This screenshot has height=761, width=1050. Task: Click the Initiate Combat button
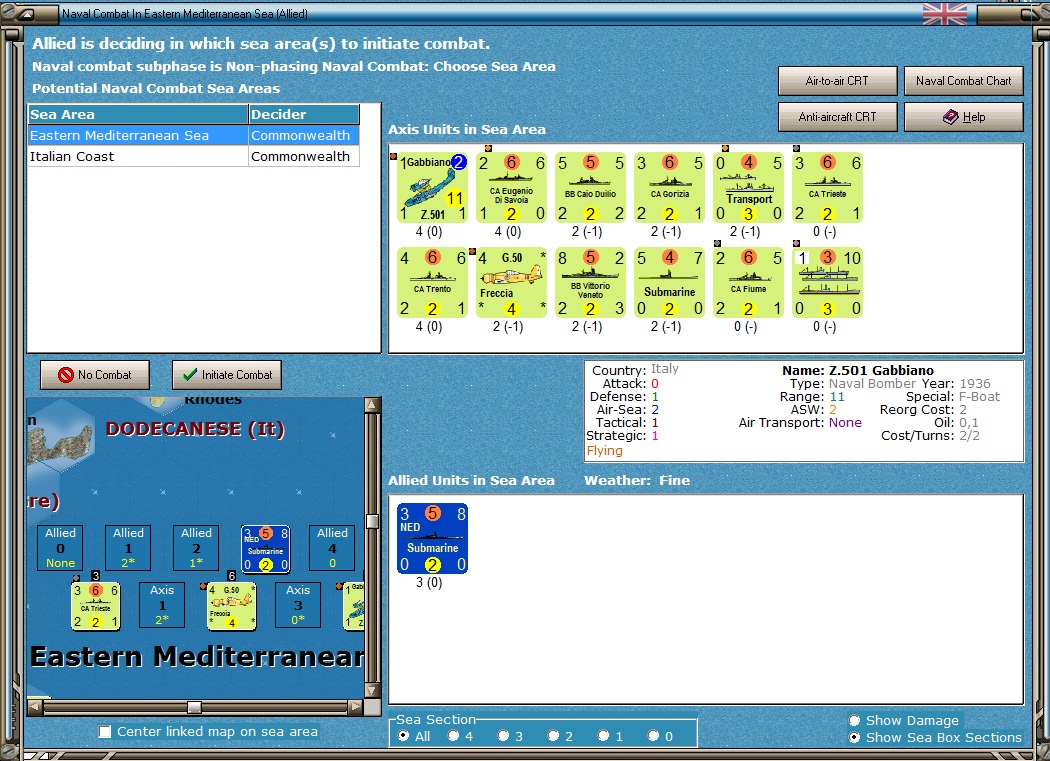(227, 375)
